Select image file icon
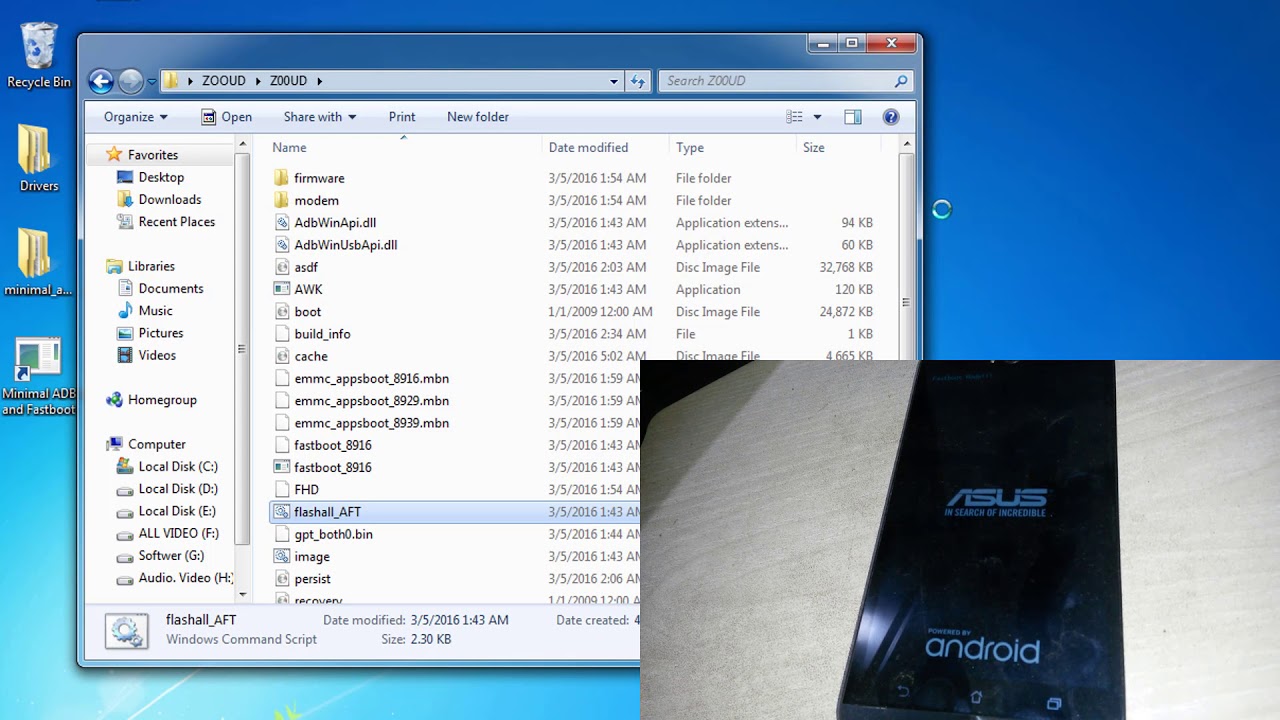This screenshot has width=1280, height=720. pos(282,556)
